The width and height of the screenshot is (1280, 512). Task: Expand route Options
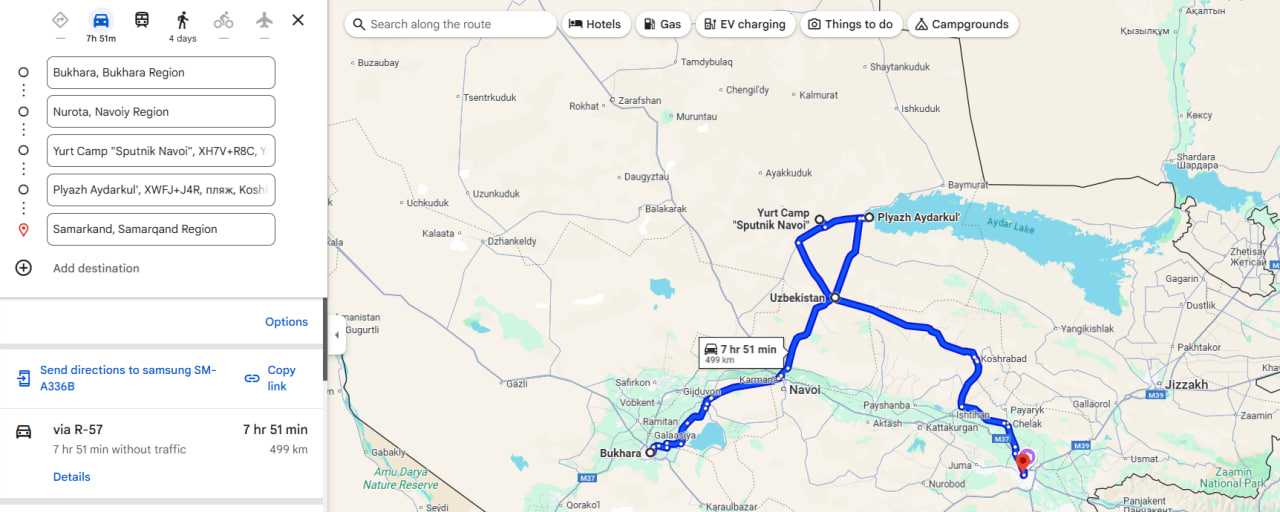tap(286, 322)
